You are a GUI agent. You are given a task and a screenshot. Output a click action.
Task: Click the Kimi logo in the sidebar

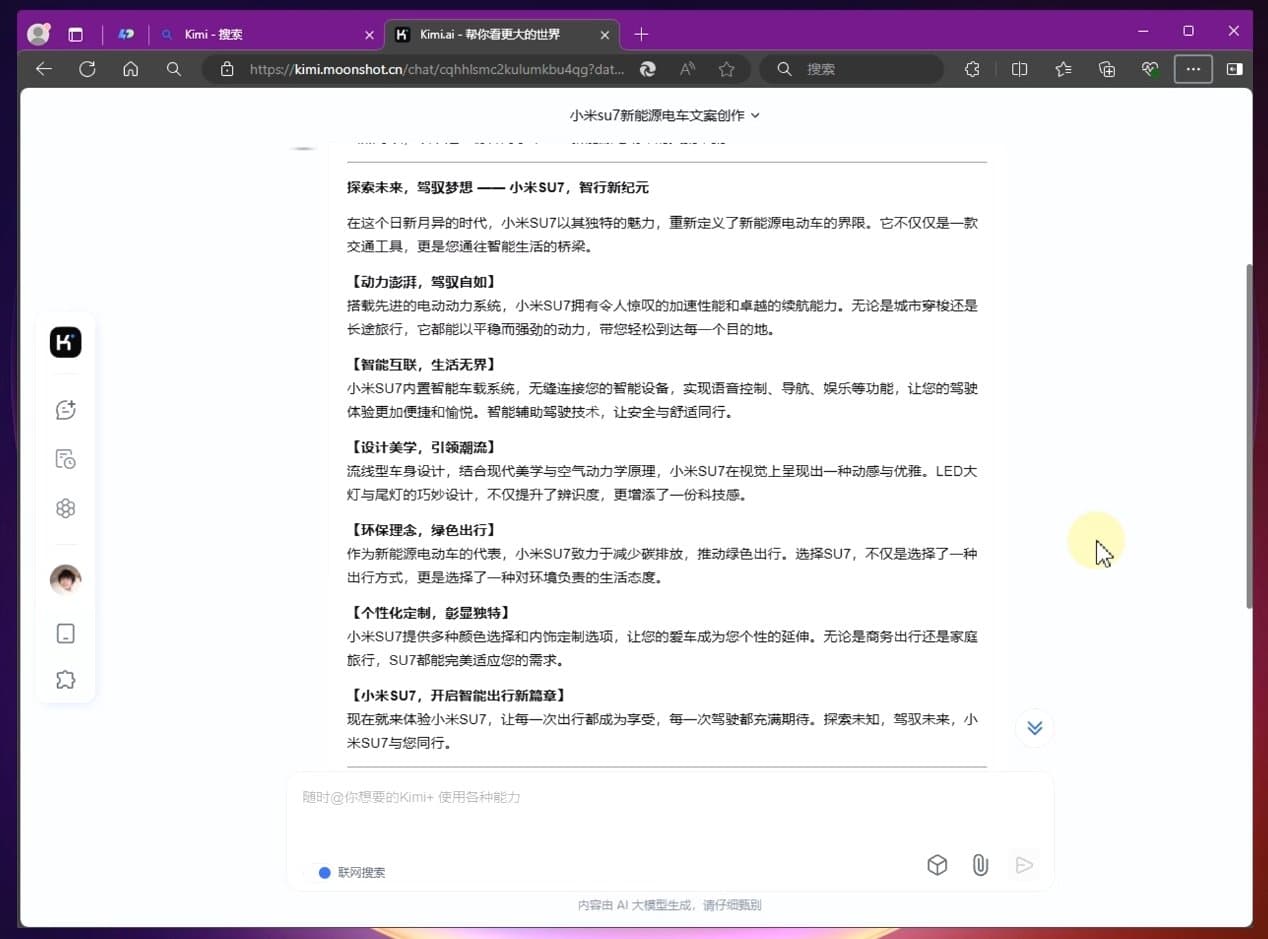(65, 341)
